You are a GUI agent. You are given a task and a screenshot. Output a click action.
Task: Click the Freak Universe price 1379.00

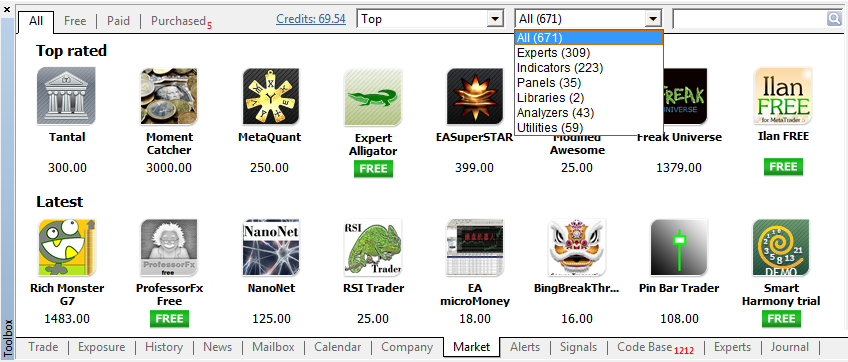click(679, 168)
